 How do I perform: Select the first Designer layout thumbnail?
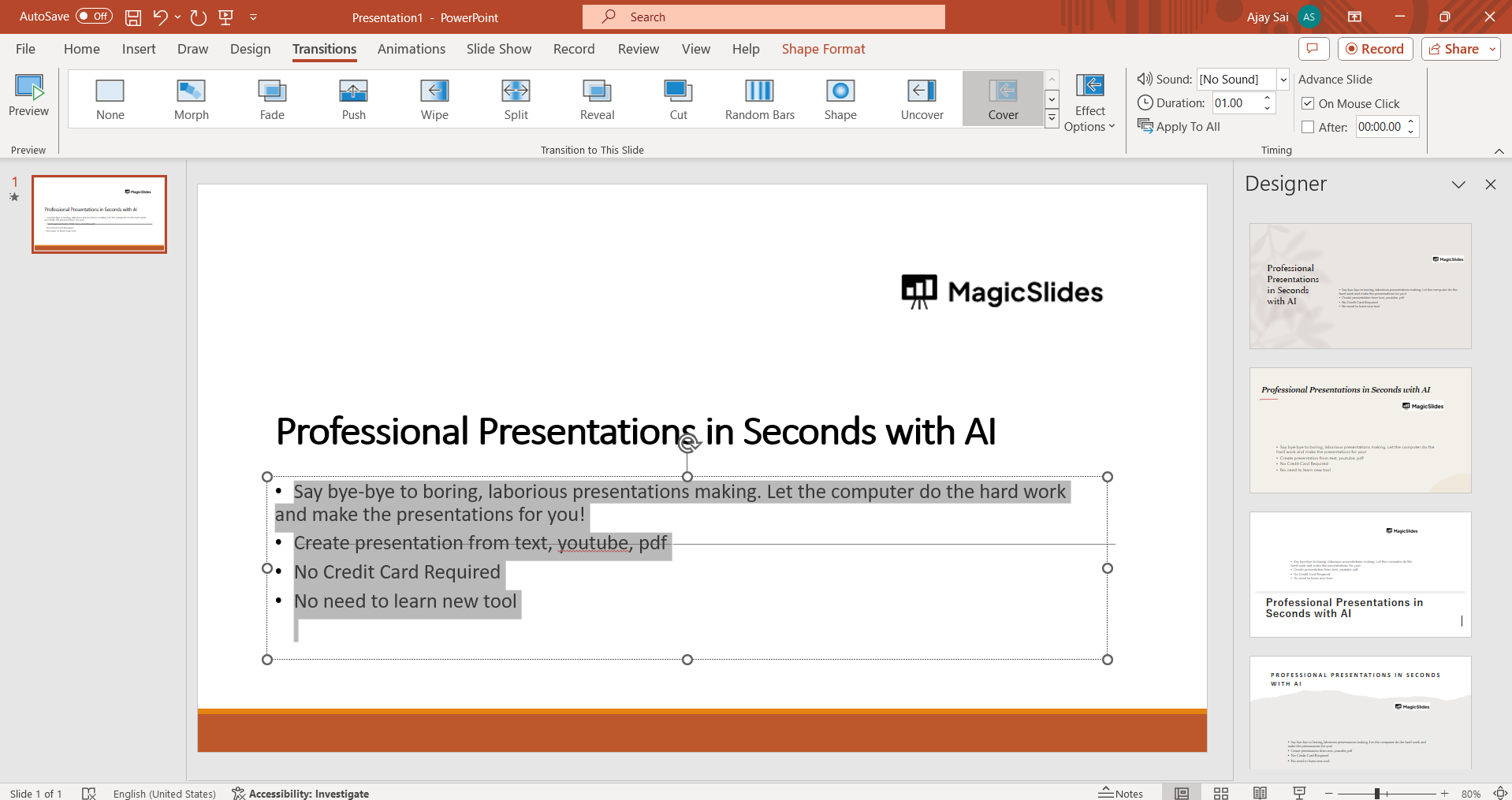[1360, 286]
